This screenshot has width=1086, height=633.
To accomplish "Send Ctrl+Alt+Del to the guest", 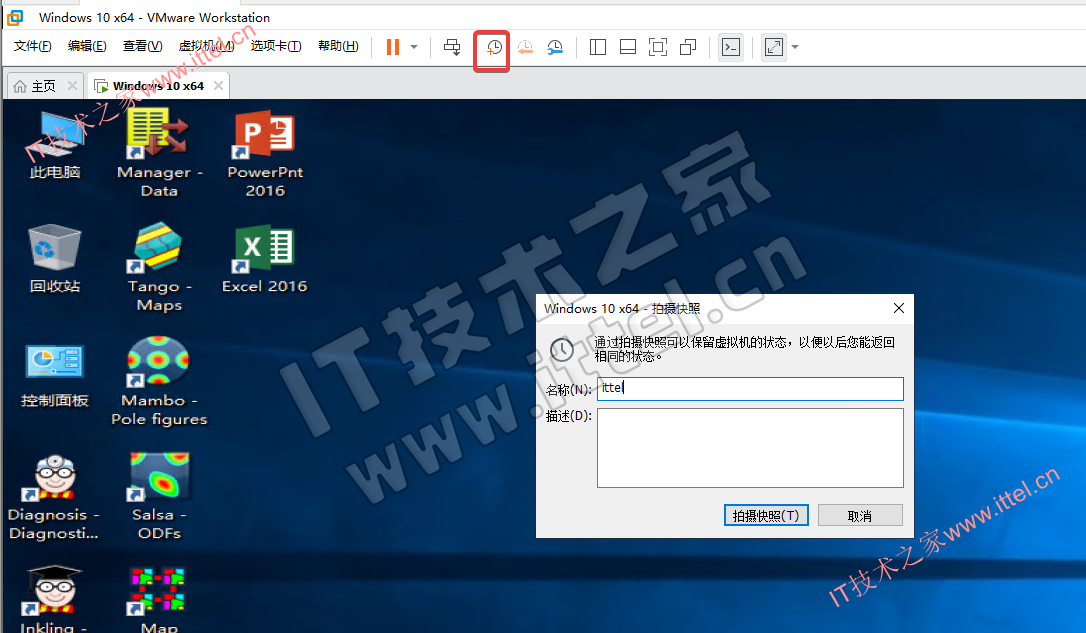I will click(452, 47).
